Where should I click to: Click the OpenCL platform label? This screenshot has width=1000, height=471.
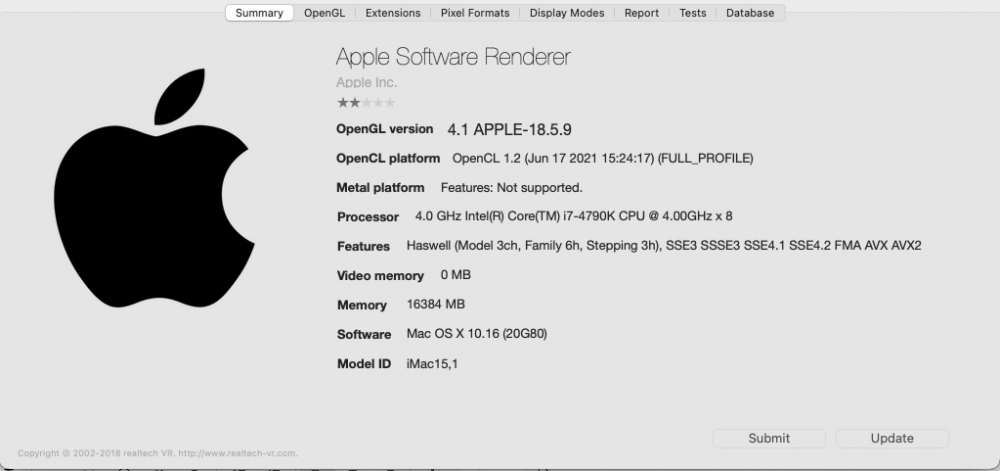coord(388,158)
